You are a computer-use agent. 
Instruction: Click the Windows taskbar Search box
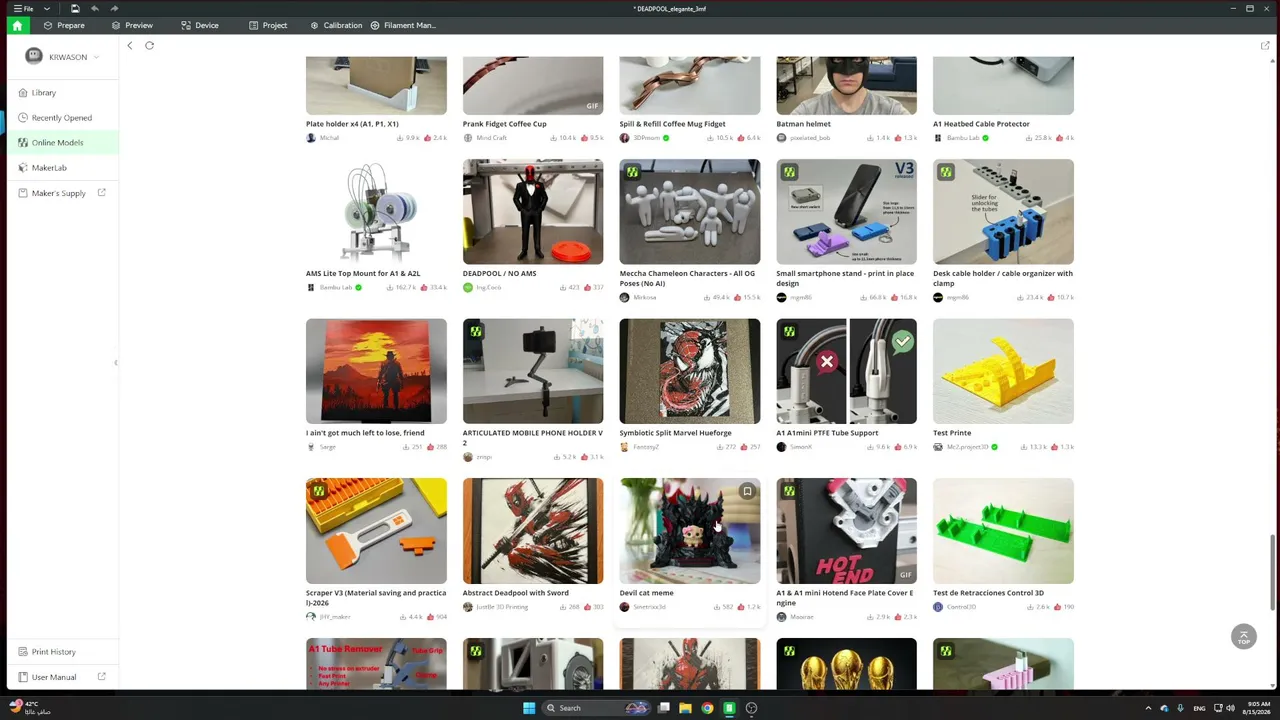(x=597, y=708)
